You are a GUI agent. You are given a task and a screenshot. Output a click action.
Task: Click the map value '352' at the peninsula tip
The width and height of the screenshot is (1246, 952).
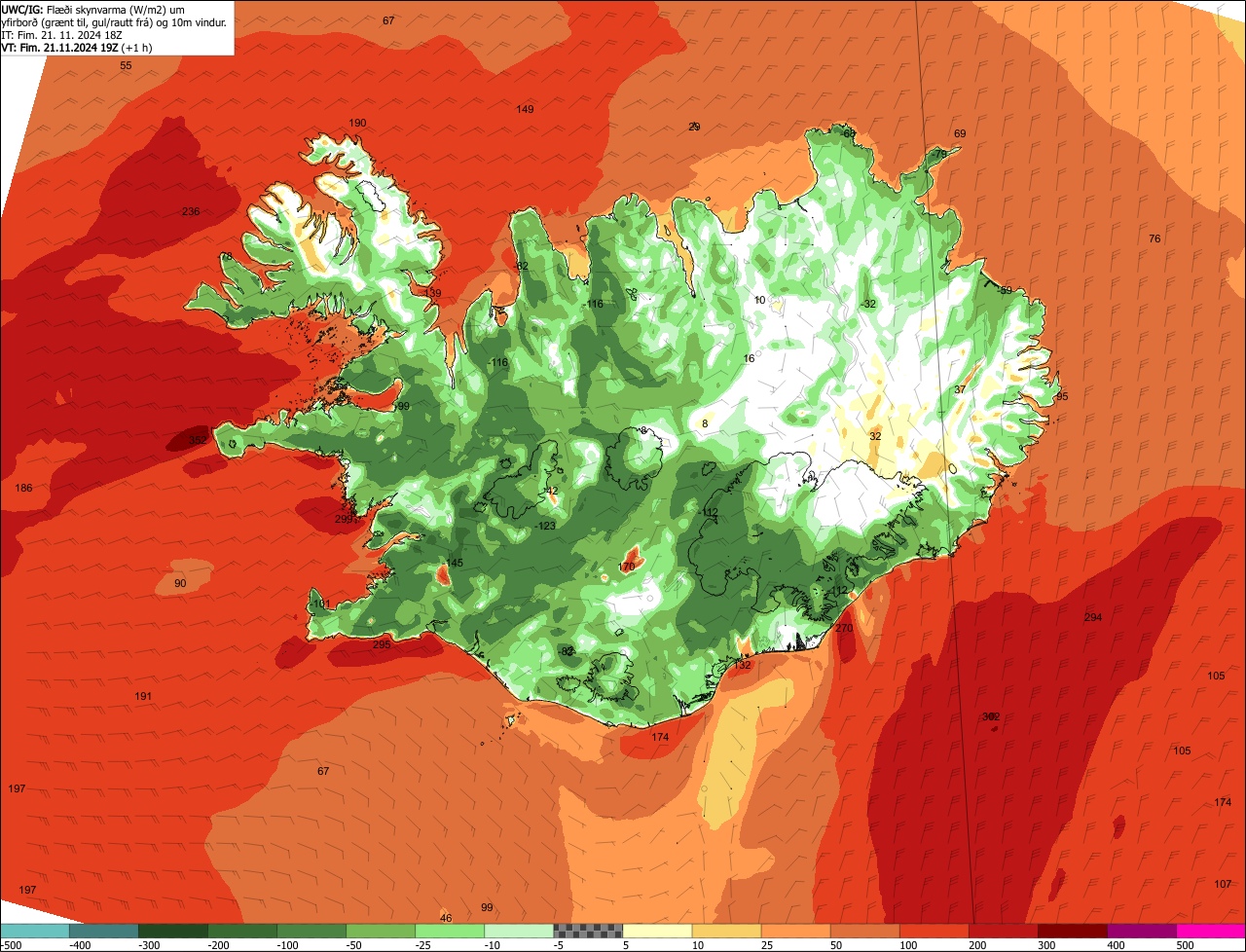(198, 440)
